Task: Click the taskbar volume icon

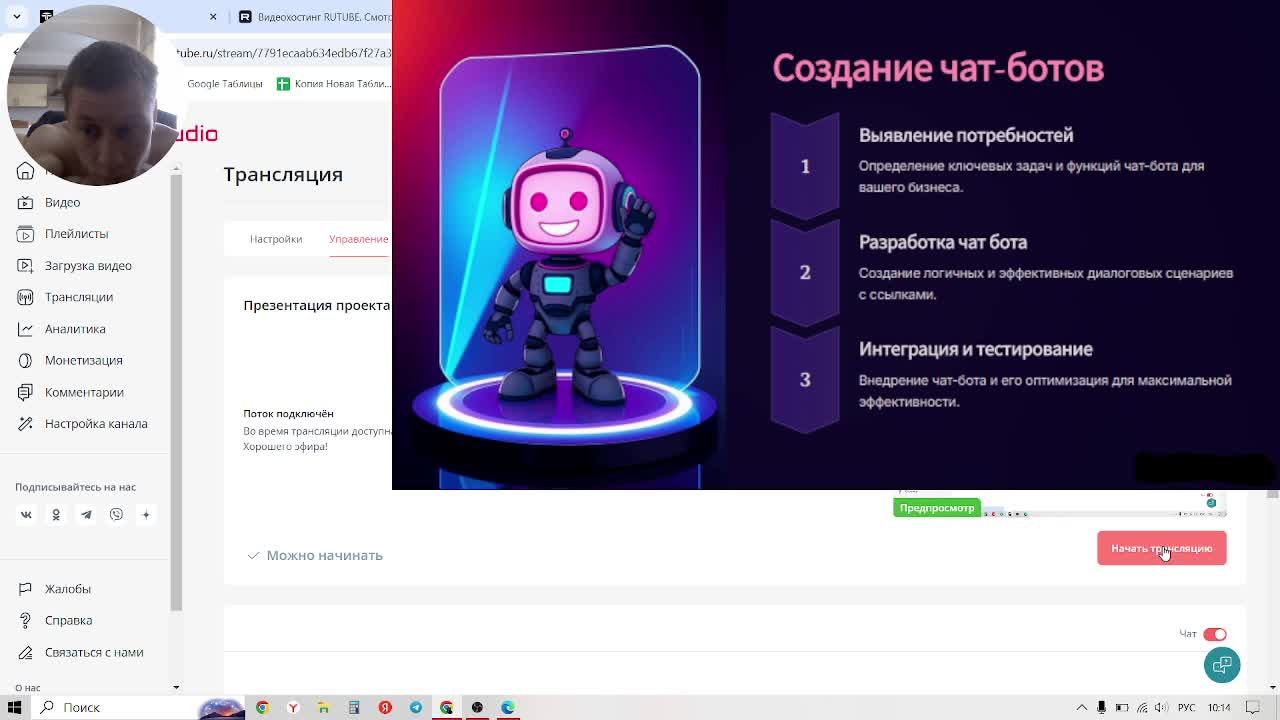Action: [1162, 707]
